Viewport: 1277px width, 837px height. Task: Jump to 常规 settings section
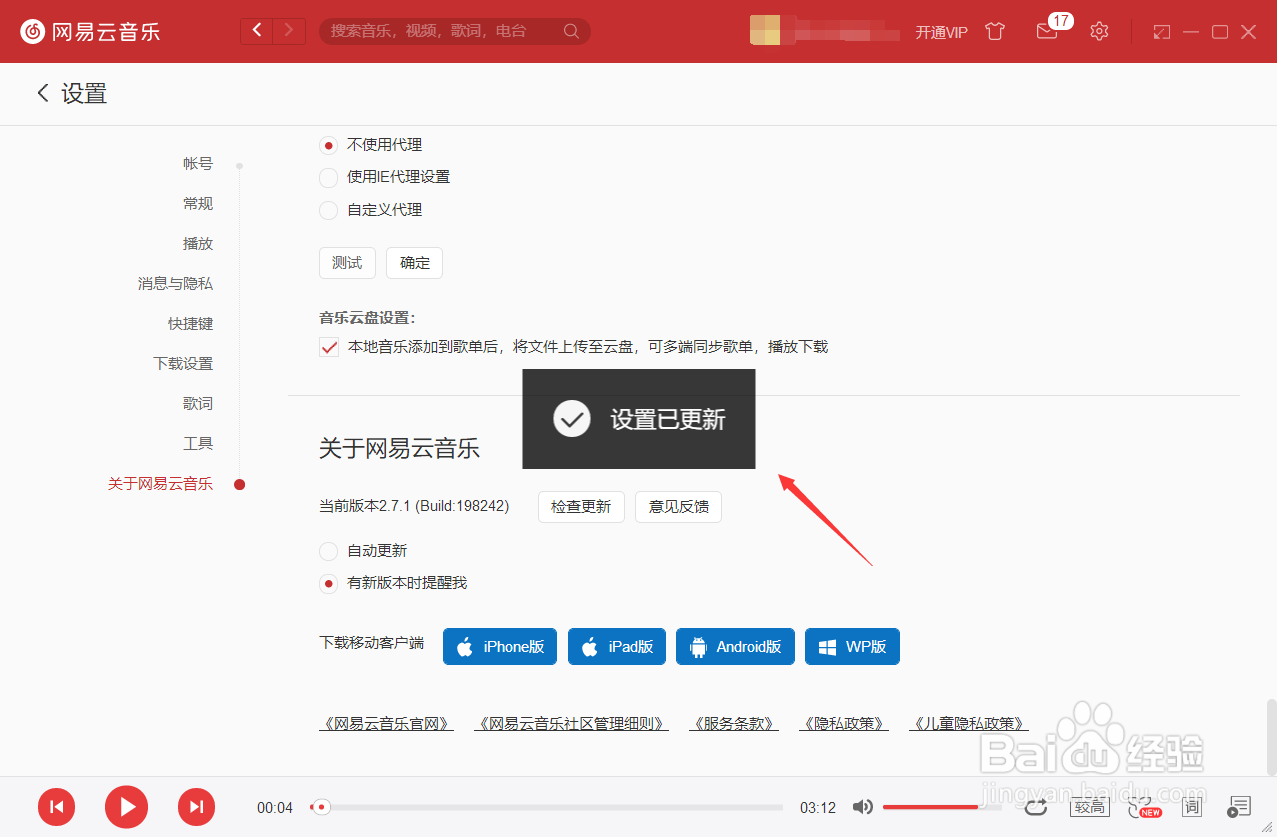point(198,204)
